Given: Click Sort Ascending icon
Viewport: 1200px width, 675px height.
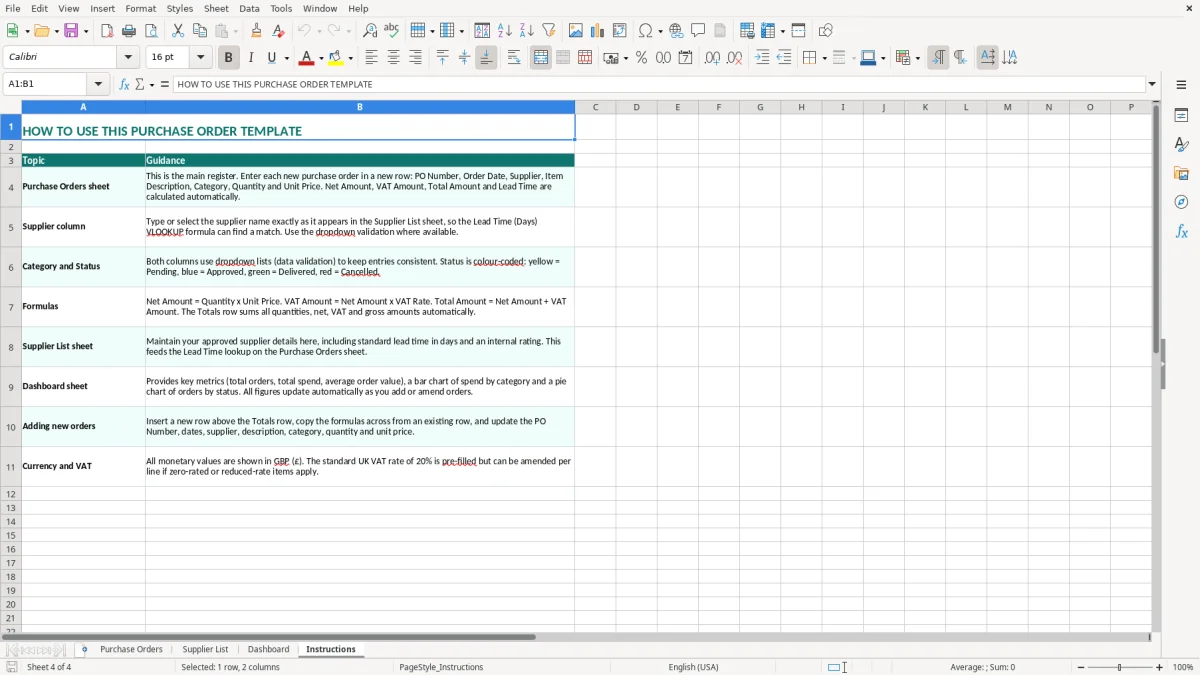Looking at the screenshot, I should 505,31.
